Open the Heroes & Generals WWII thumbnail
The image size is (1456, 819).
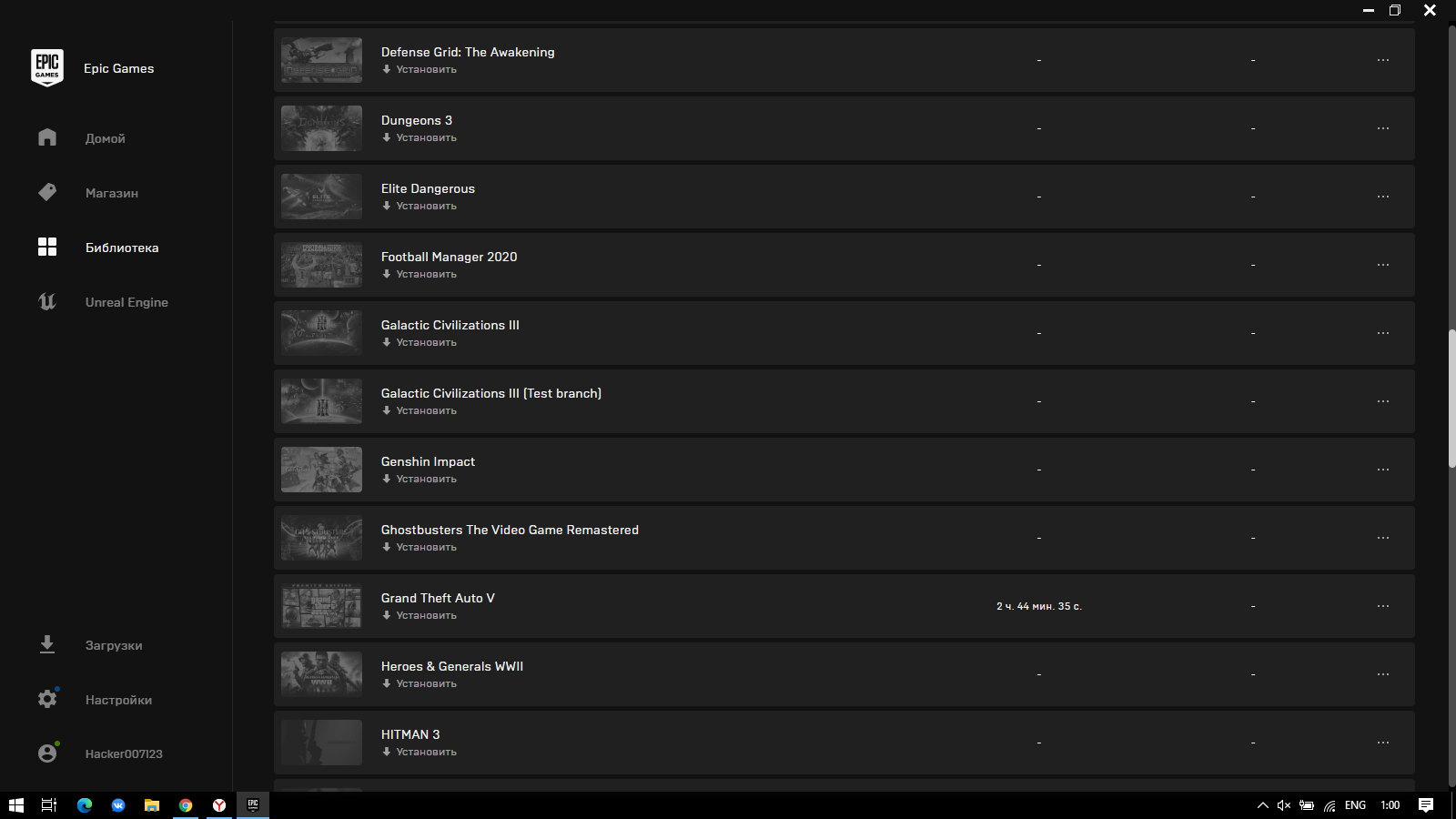[321, 674]
